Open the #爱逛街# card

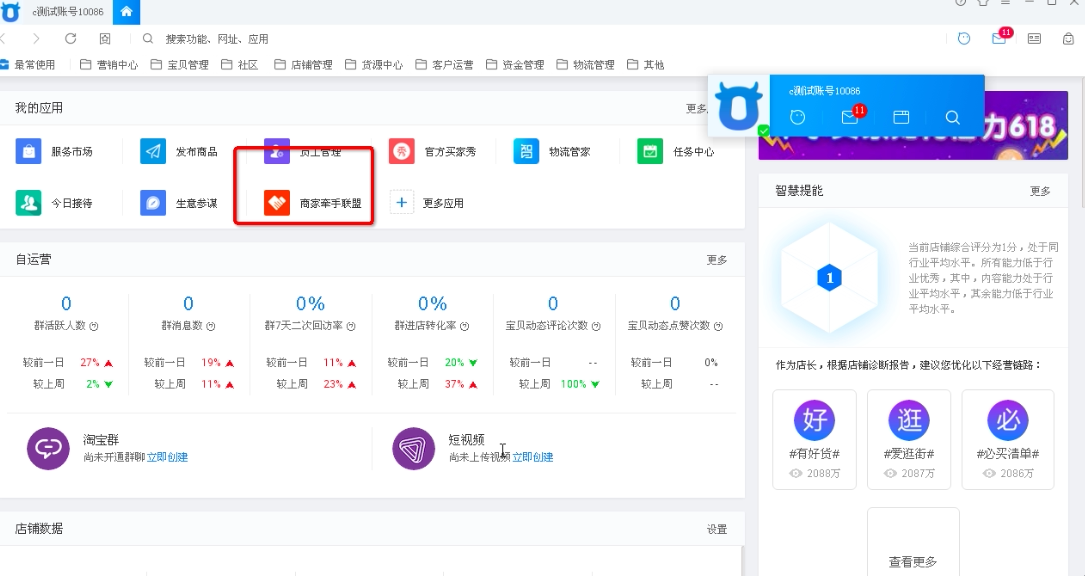pyautogui.click(x=909, y=439)
